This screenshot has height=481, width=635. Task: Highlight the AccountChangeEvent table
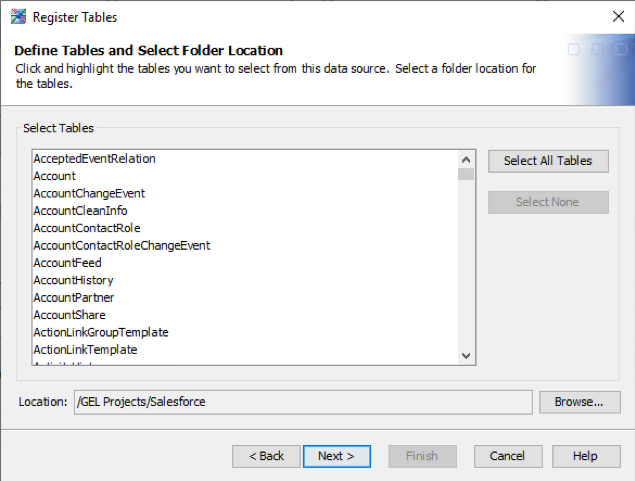[x=89, y=193]
